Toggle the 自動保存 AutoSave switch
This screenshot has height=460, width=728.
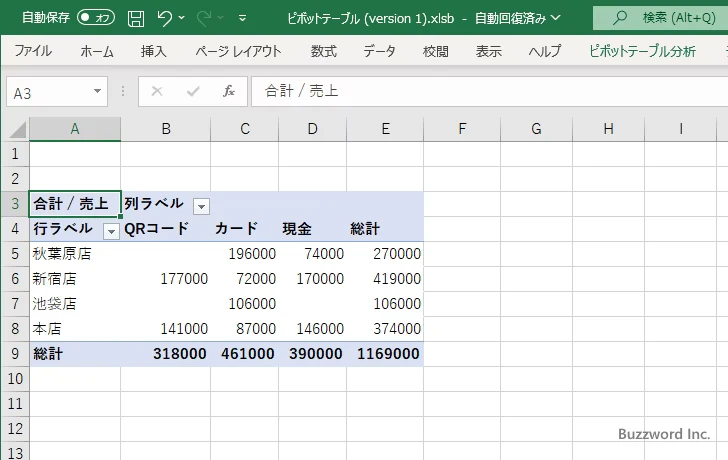click(x=96, y=18)
